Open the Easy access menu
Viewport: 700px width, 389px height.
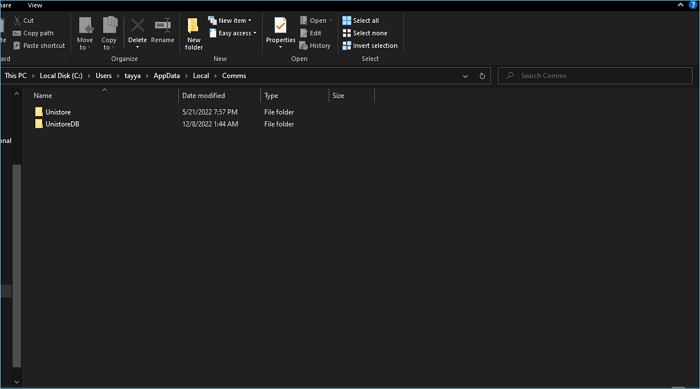pos(233,33)
